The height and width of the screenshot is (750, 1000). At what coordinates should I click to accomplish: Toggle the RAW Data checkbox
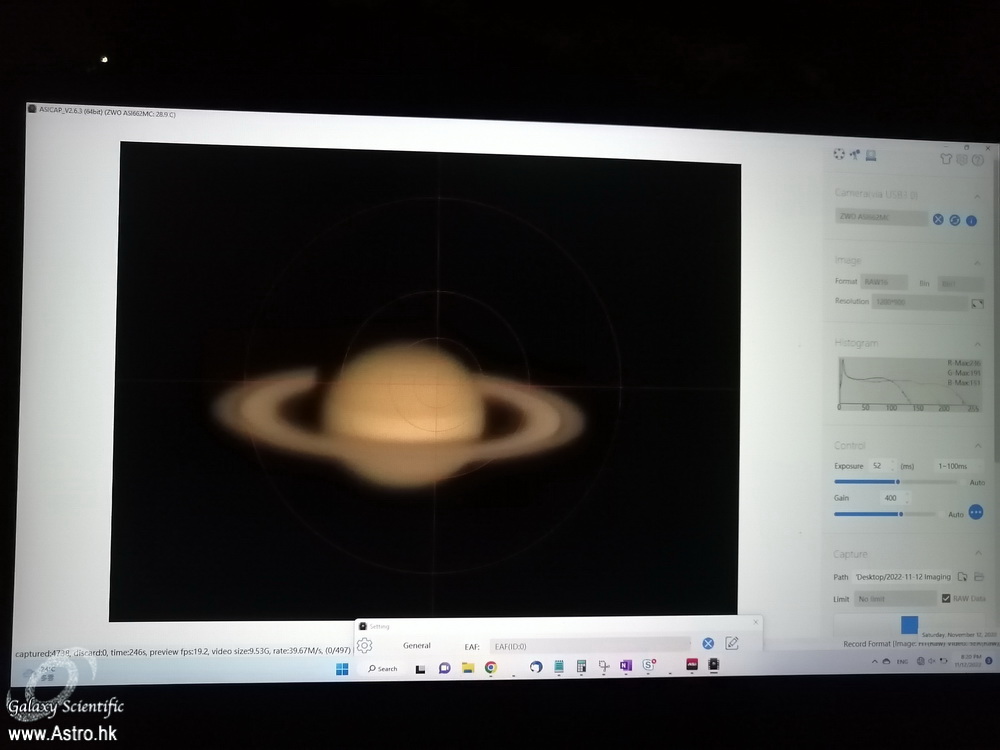[946, 598]
